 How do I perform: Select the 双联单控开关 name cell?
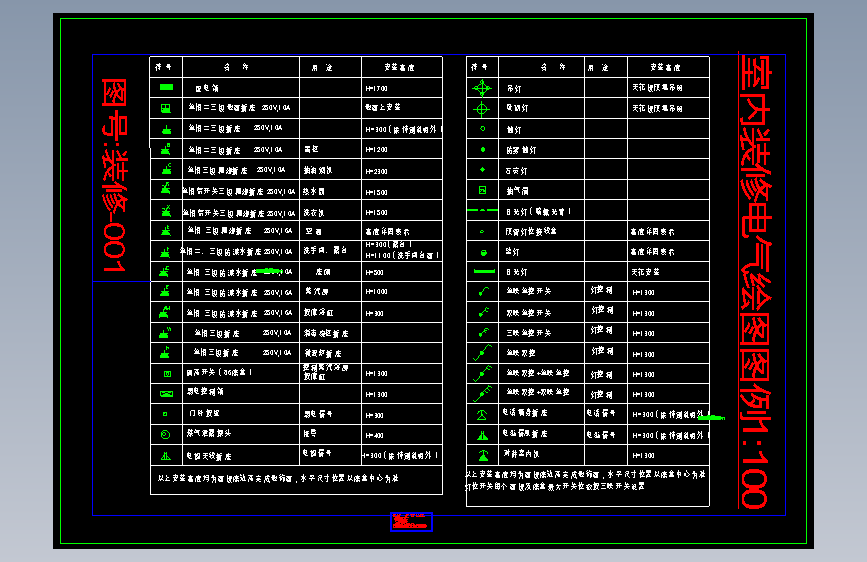(529, 313)
